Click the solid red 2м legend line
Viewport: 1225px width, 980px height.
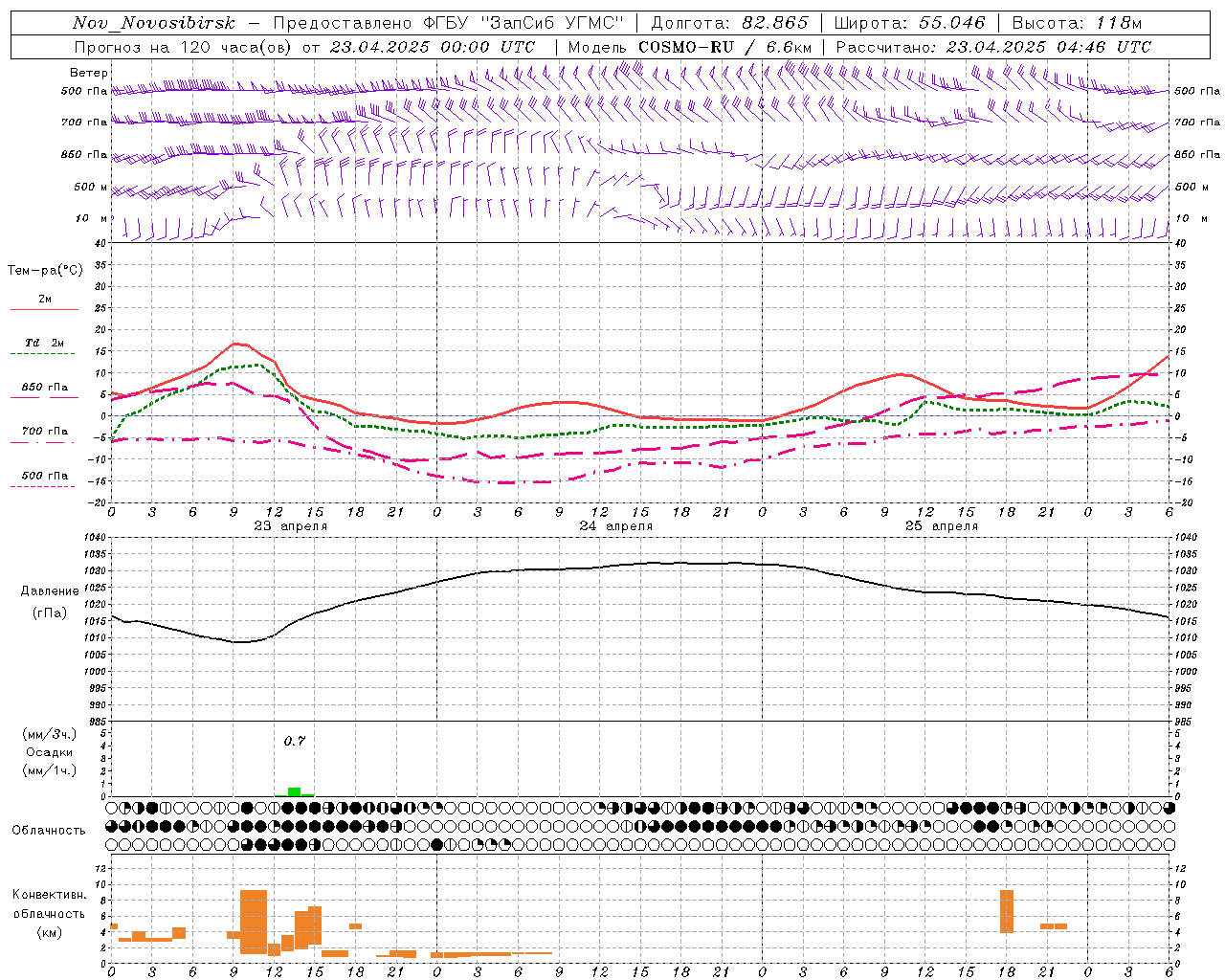click(44, 309)
